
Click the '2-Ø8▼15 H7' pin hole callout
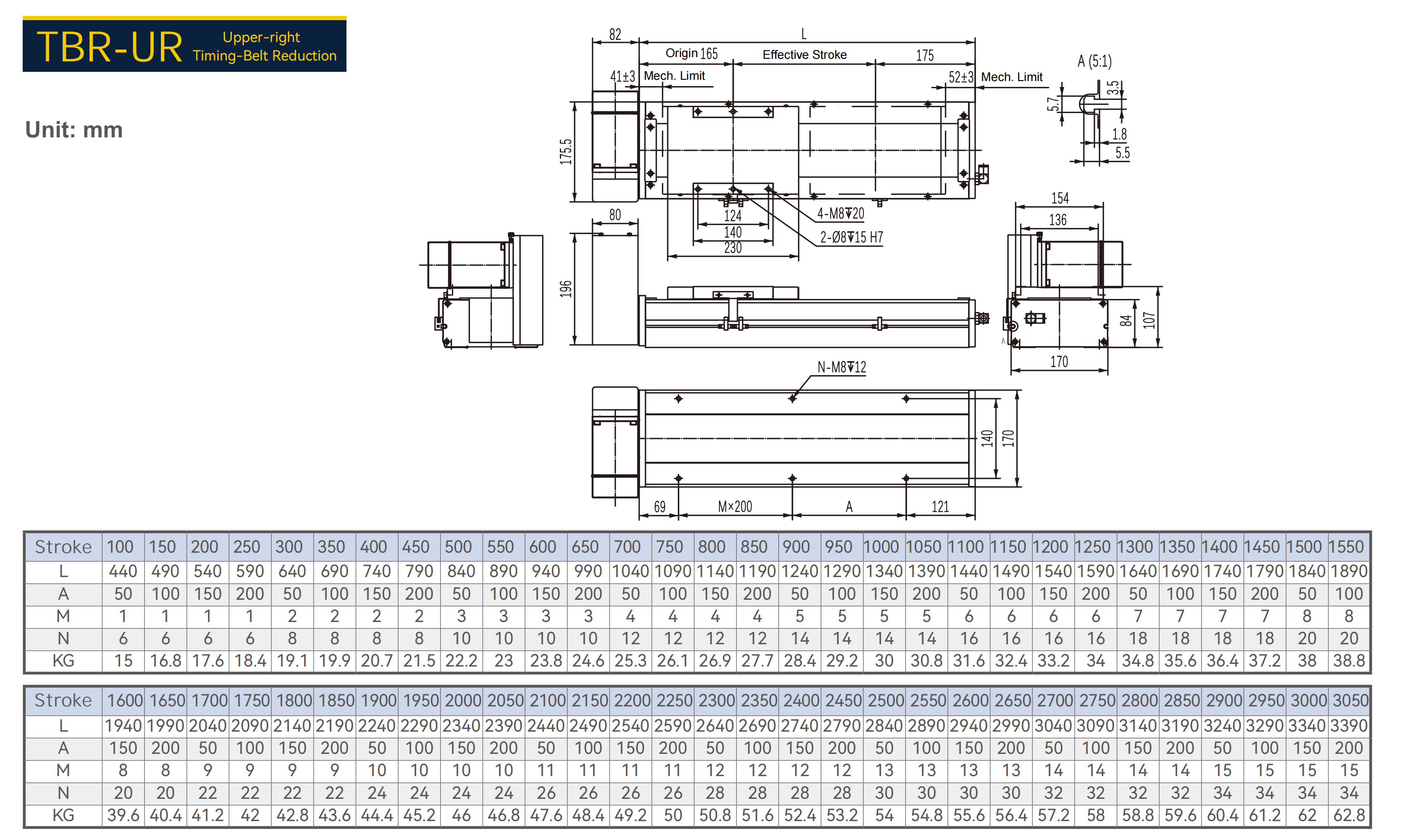pos(851,237)
